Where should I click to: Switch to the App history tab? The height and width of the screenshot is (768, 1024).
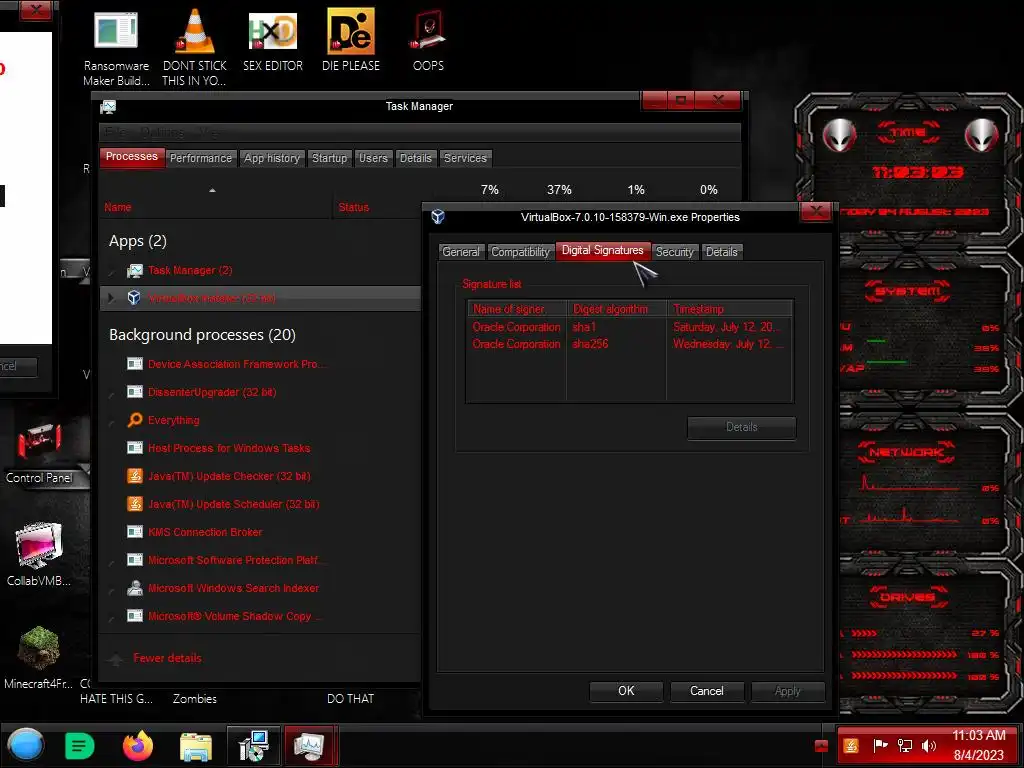pos(272,158)
